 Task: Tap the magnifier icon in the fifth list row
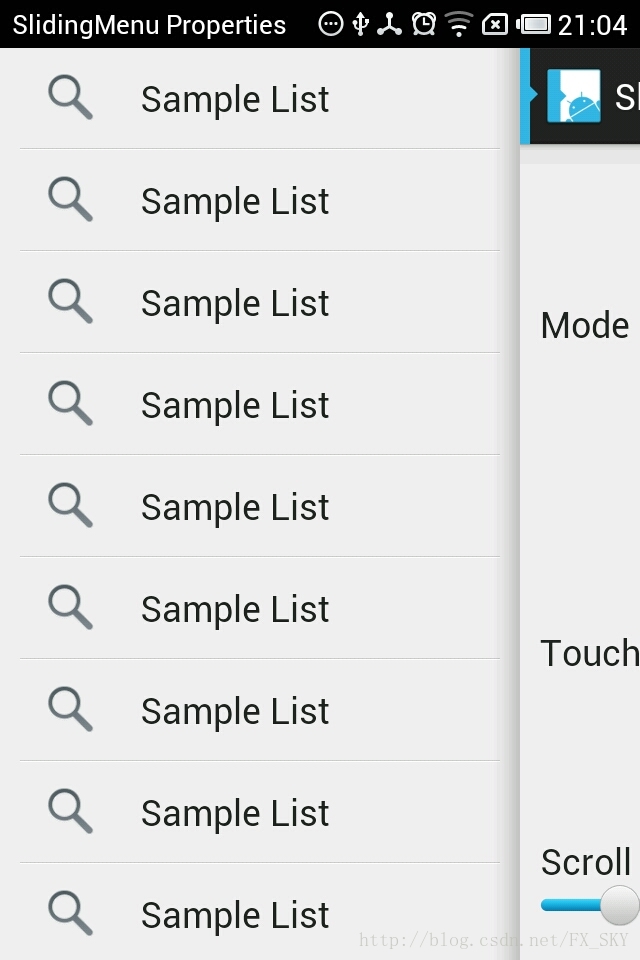(x=70, y=507)
